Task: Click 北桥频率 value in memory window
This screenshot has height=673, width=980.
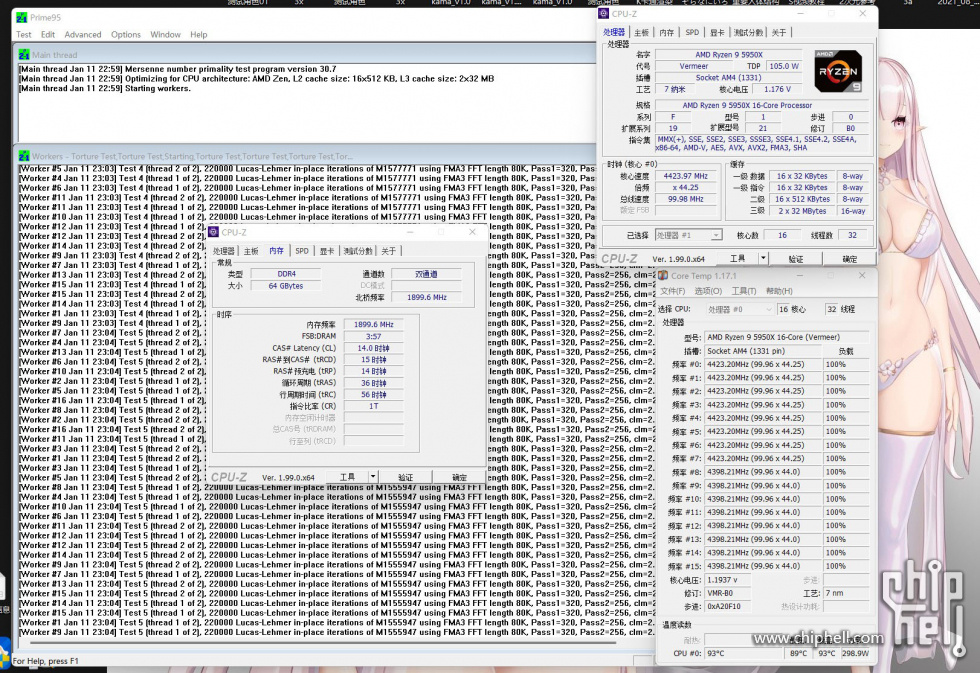Action: (x=427, y=298)
